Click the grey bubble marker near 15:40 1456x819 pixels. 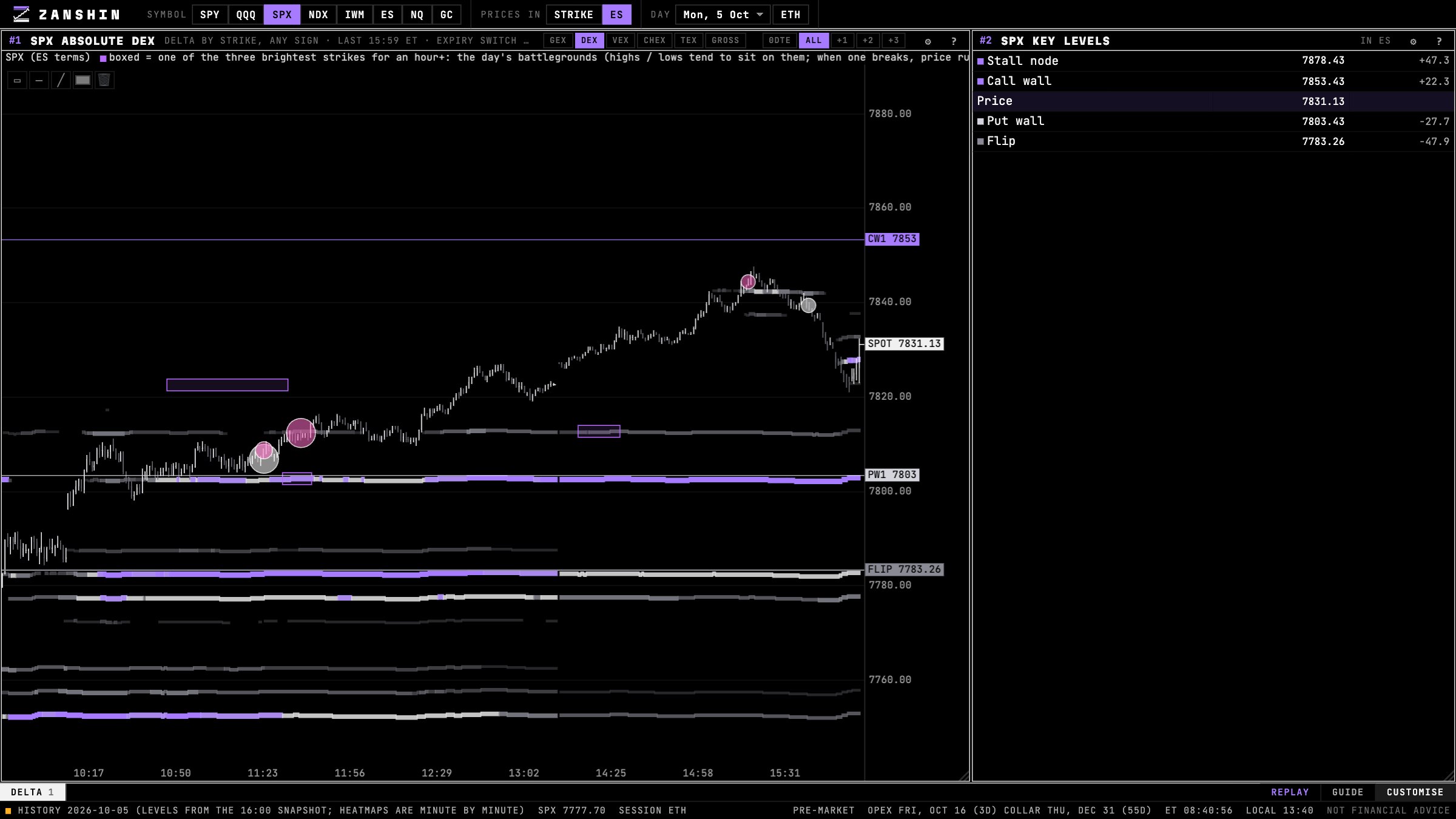point(808,305)
